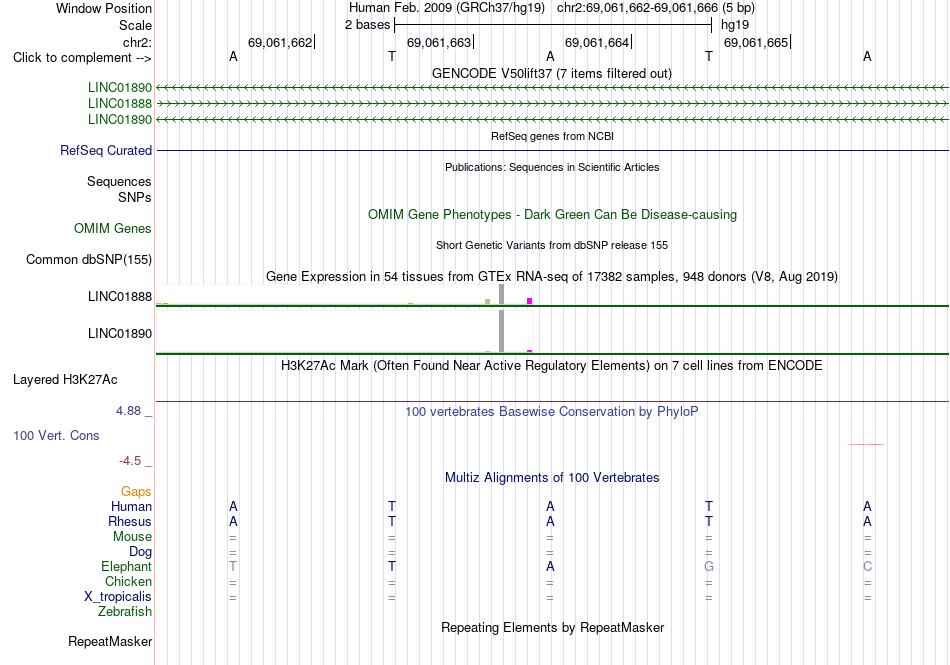Click the LINC01888 label in the GTEx track
The image size is (950, 665).
coord(120,296)
